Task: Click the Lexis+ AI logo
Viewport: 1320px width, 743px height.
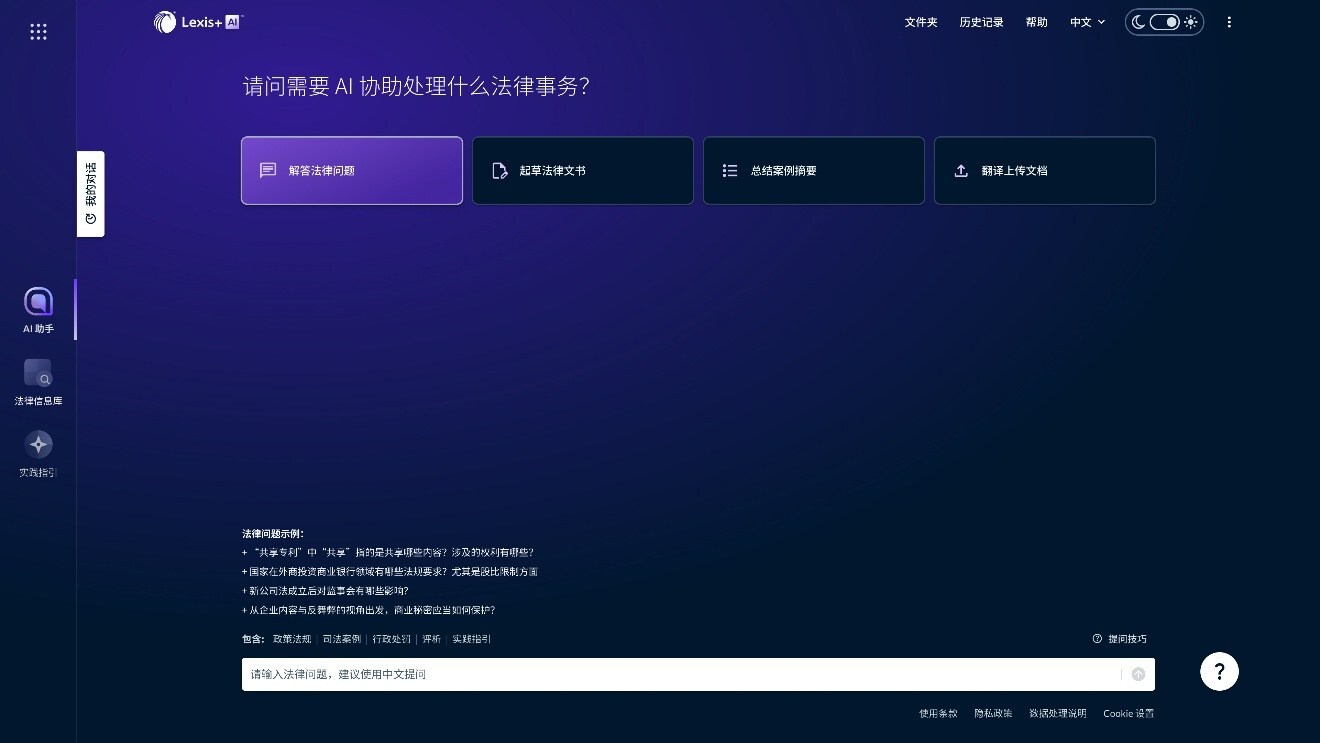Action: pyautogui.click(x=196, y=21)
